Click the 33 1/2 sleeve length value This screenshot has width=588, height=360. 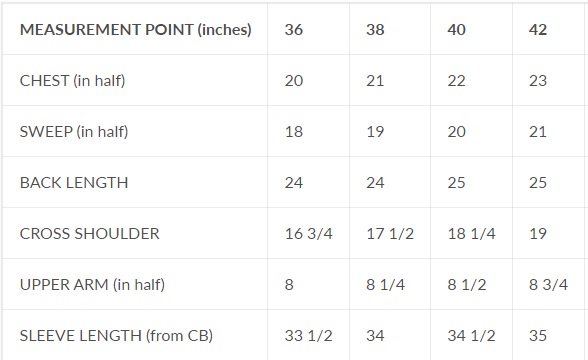(x=309, y=336)
